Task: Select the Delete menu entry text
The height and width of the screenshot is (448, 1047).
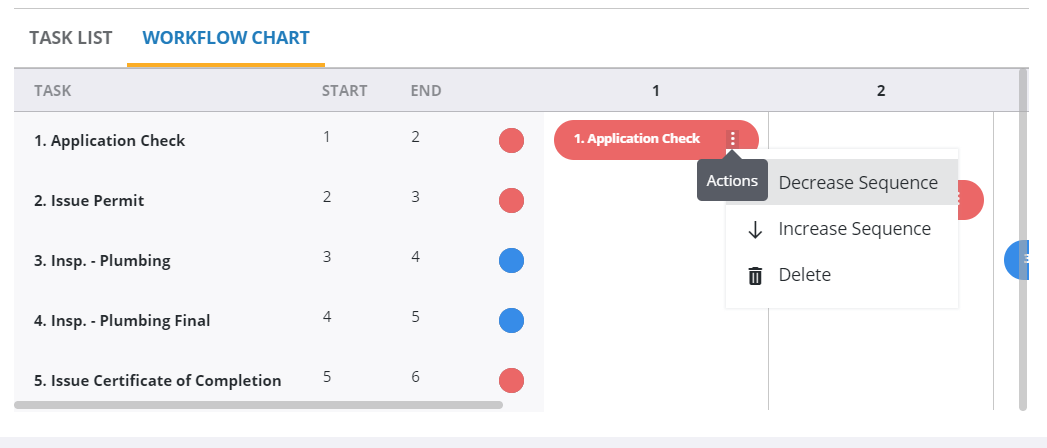Action: point(804,275)
